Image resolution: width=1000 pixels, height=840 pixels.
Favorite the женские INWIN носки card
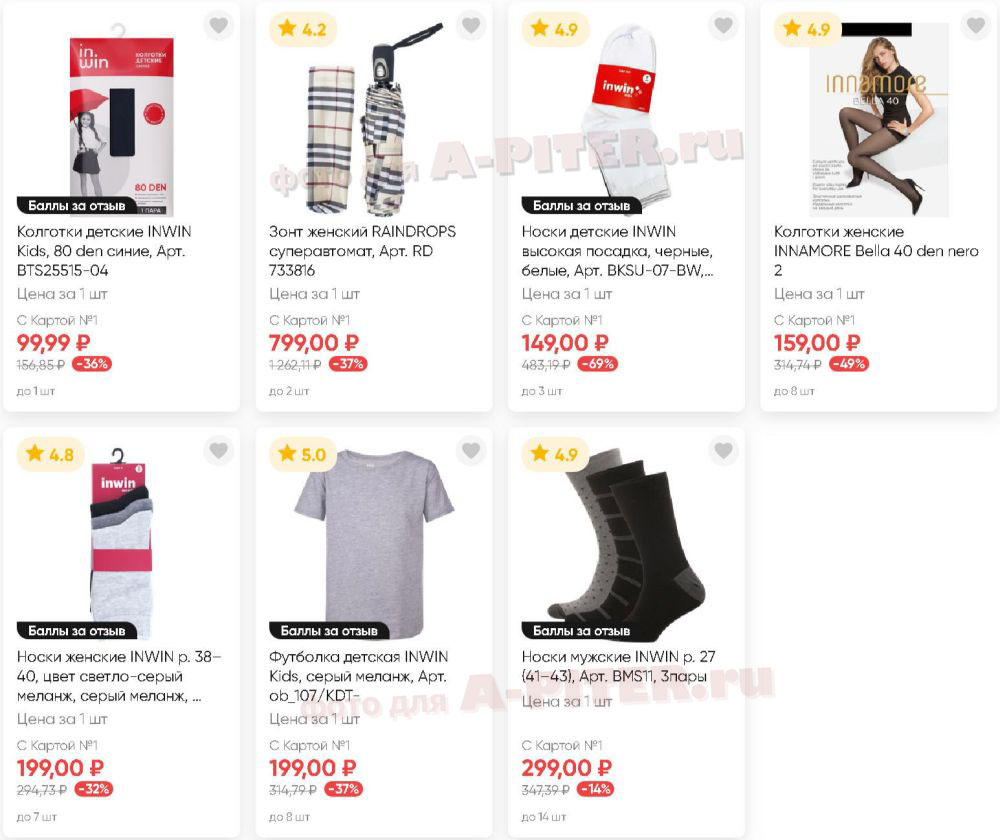[219, 451]
